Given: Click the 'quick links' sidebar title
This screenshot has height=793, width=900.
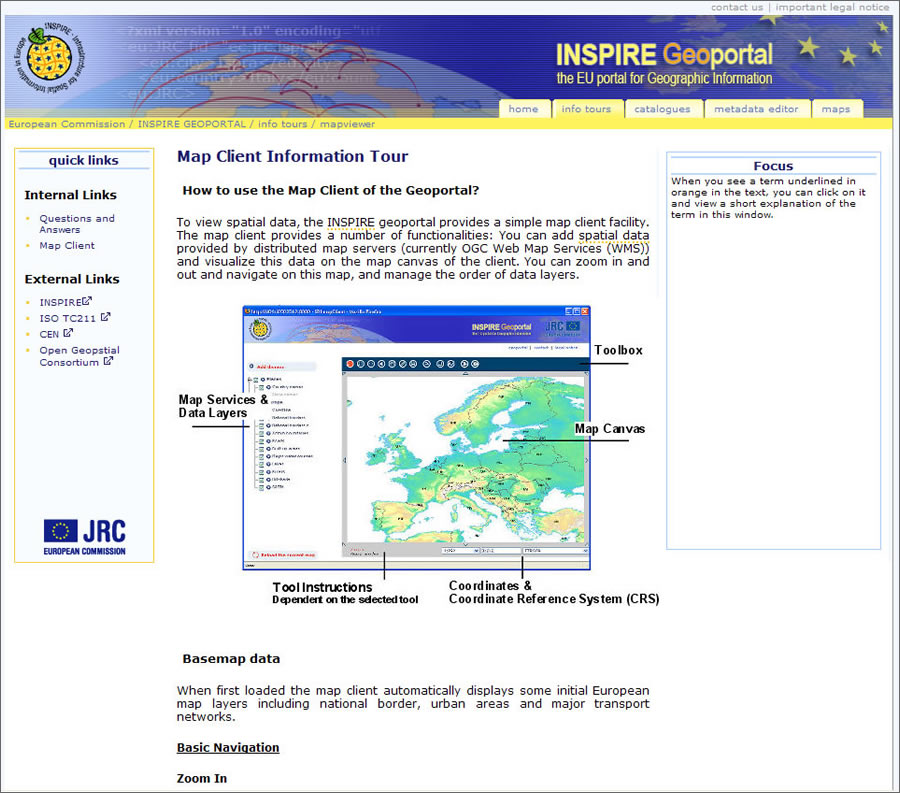Looking at the screenshot, I should pyautogui.click(x=84, y=160).
